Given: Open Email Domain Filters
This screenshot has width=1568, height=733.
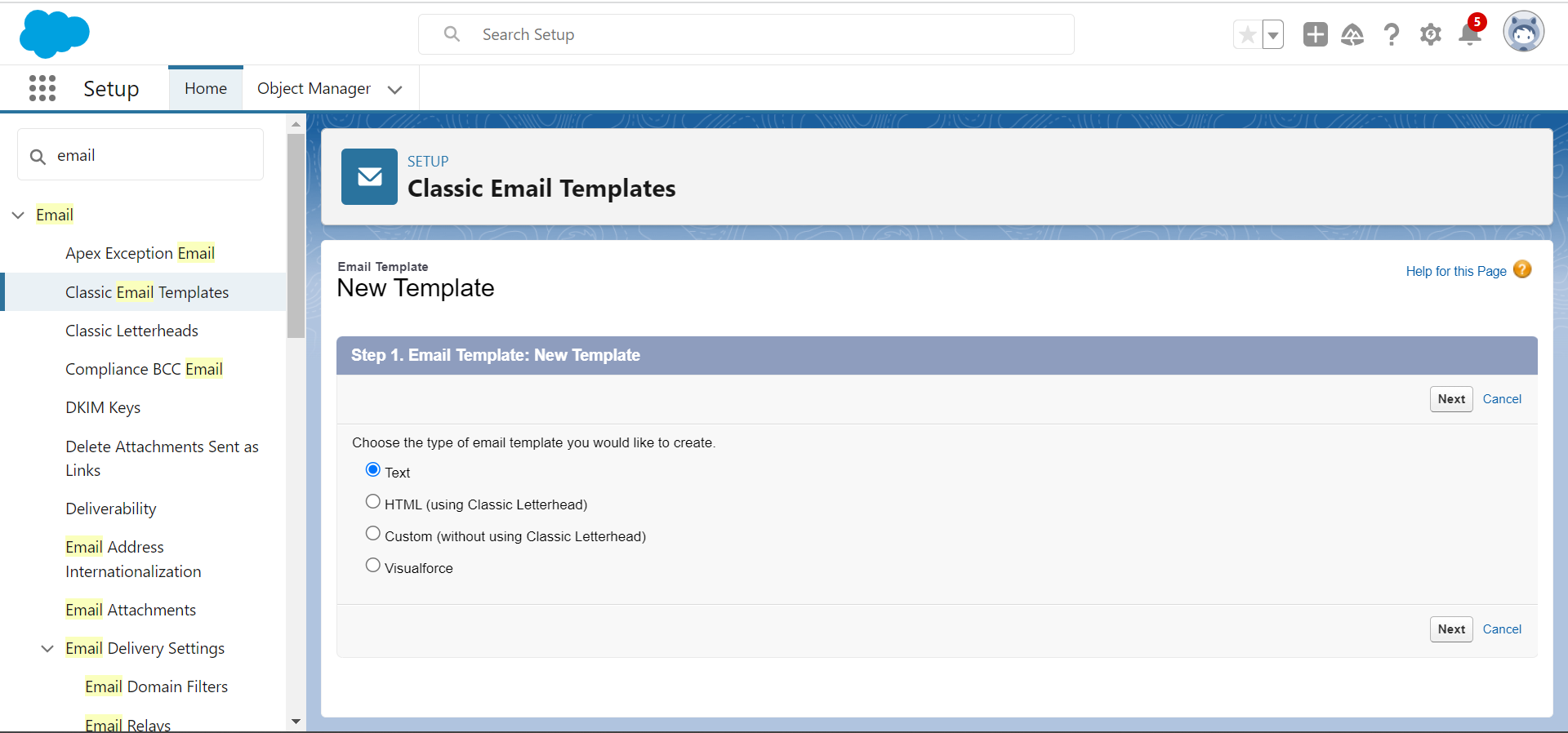Looking at the screenshot, I should [x=157, y=686].
